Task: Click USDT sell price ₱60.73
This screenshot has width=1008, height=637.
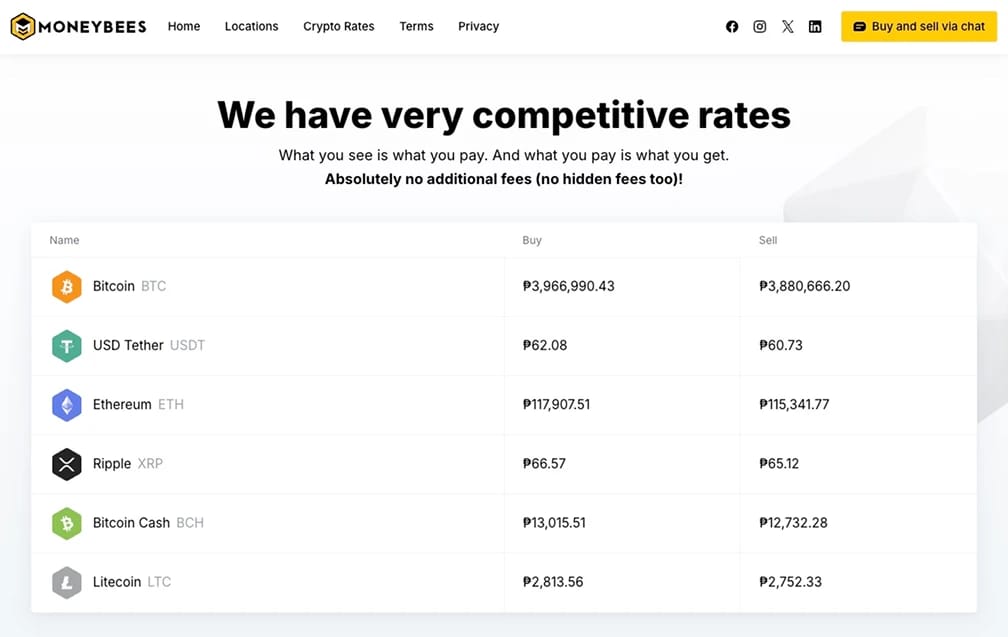Action: 781,345
